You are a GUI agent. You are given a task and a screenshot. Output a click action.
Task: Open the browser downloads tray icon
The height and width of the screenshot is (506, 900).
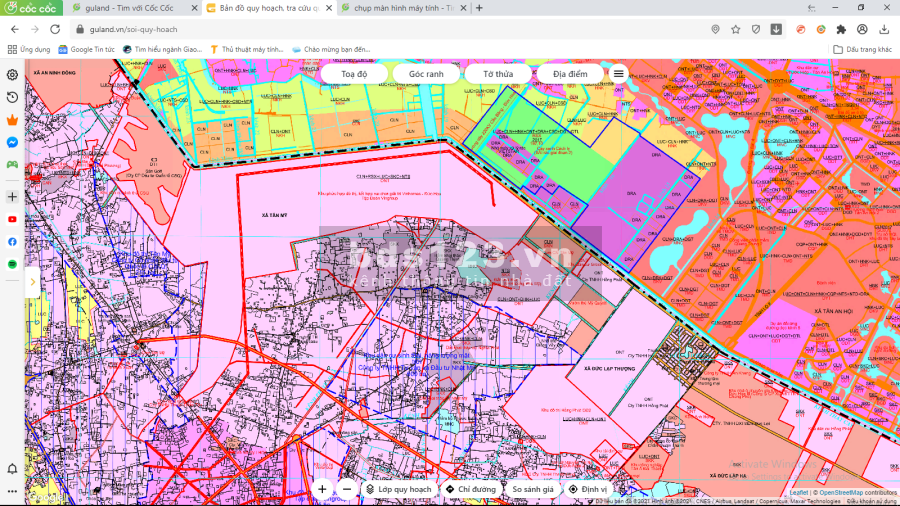[884, 29]
